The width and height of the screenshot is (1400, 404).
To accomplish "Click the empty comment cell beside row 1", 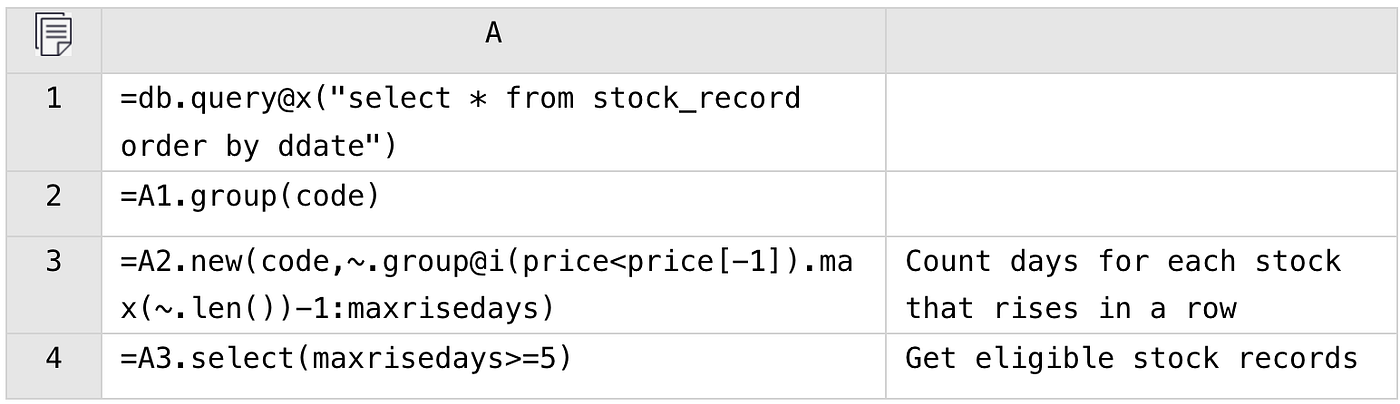I will (1139, 122).
